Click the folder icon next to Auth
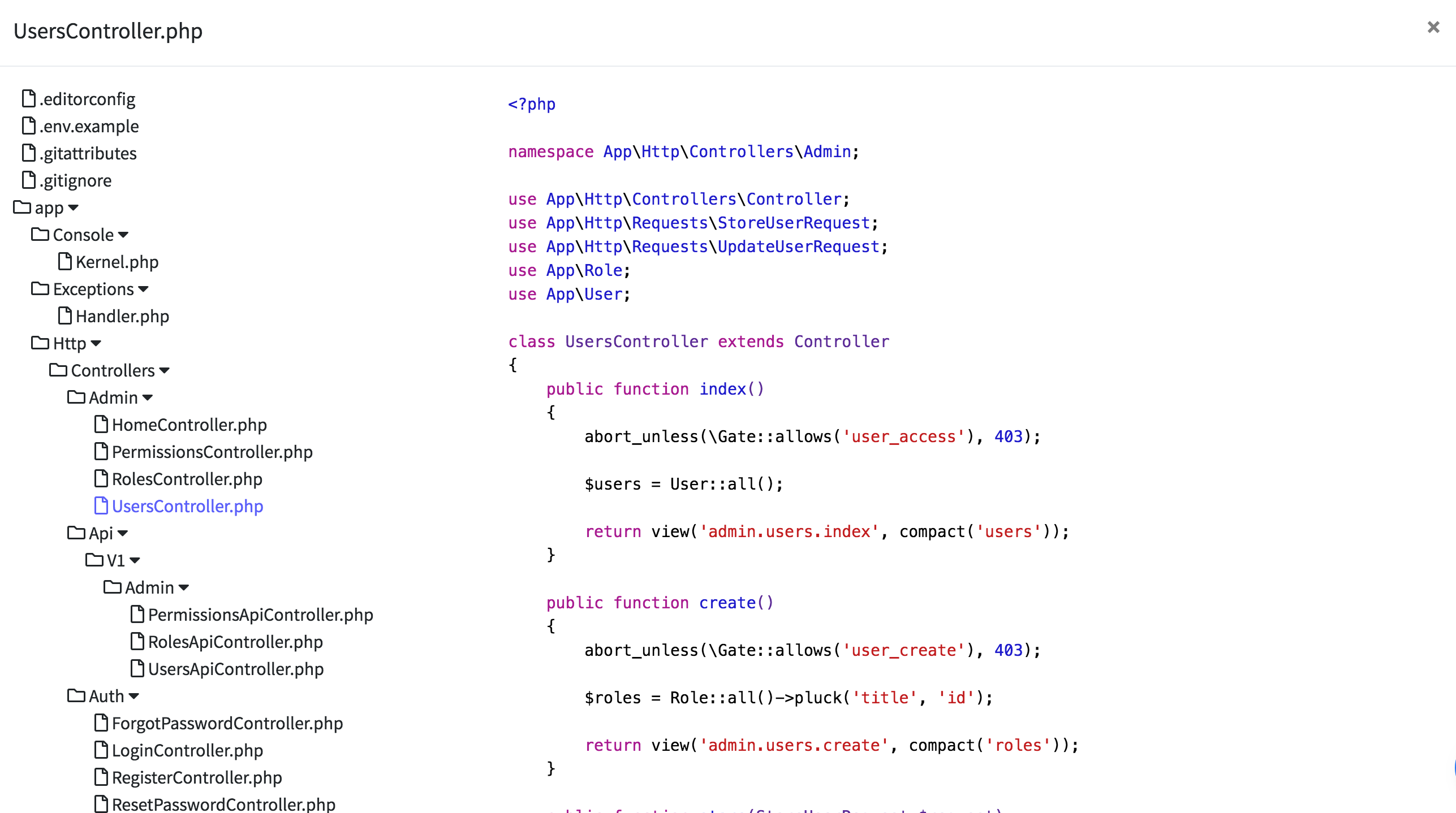Screen dimensions: 1456x813 click(x=76, y=695)
